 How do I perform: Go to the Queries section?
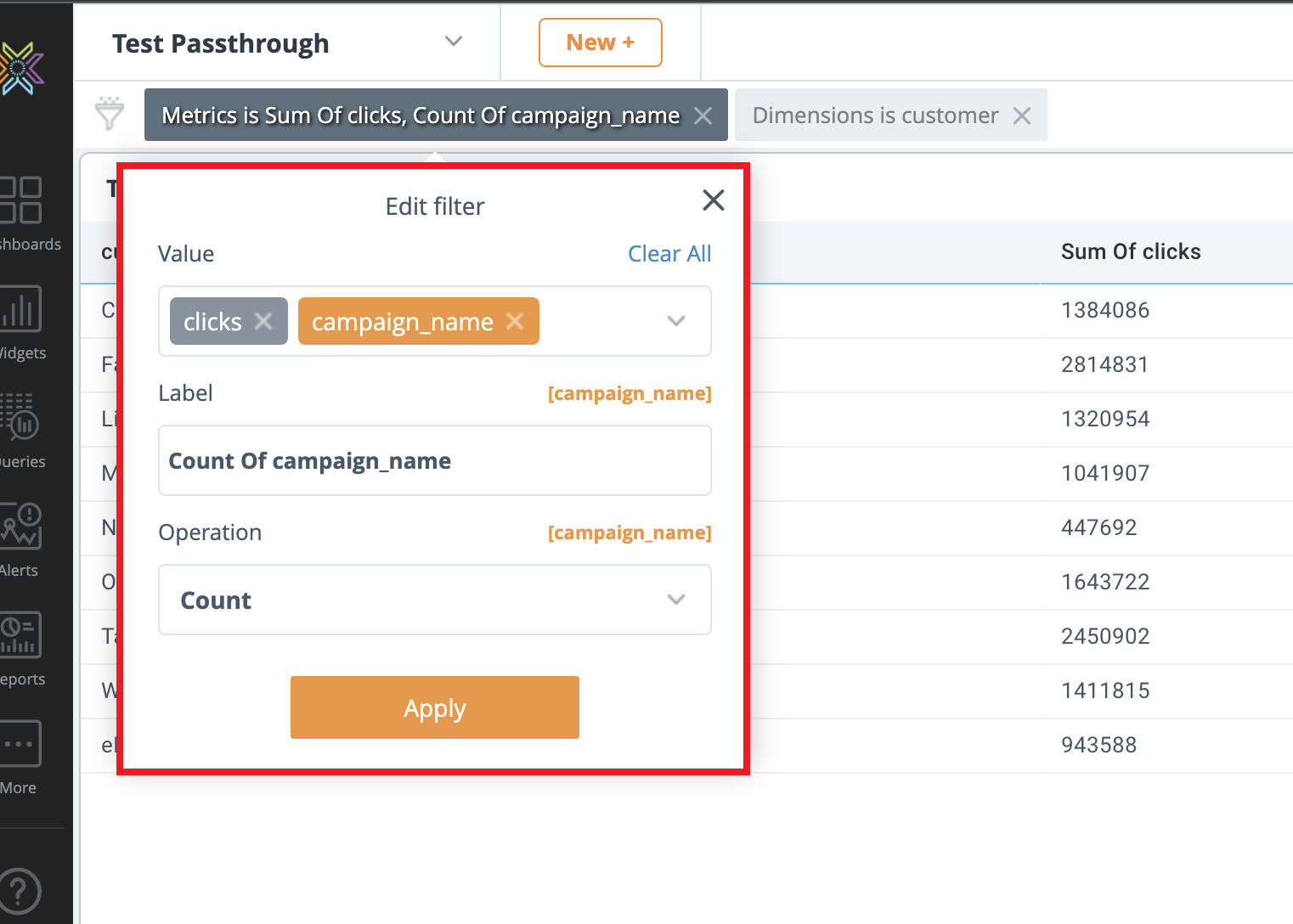[21, 418]
